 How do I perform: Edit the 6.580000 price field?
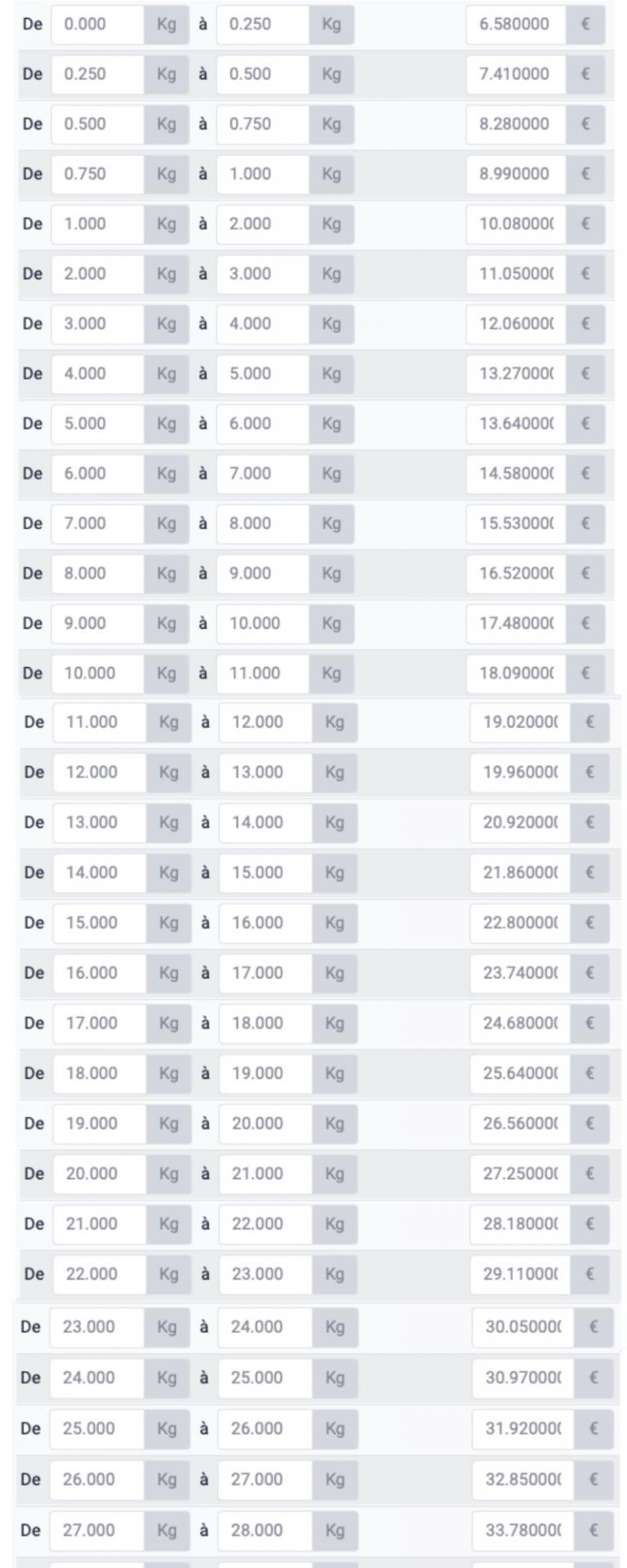pyautogui.click(x=517, y=24)
